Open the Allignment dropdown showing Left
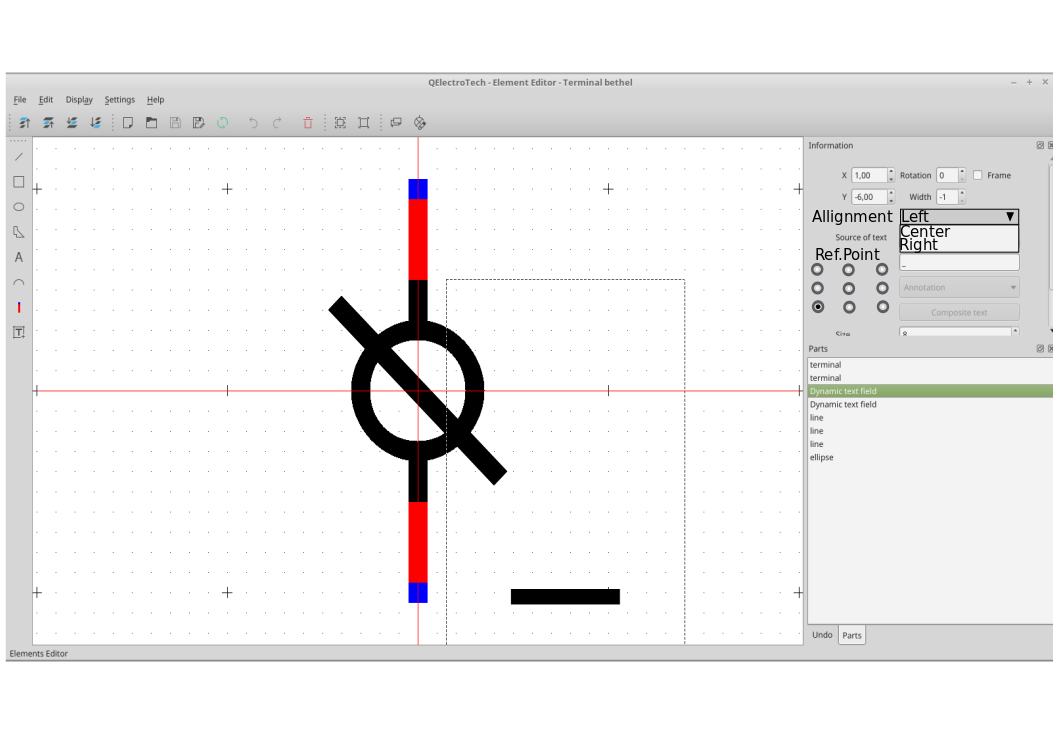The height and width of the screenshot is (745, 1053). pyautogui.click(x=958, y=216)
